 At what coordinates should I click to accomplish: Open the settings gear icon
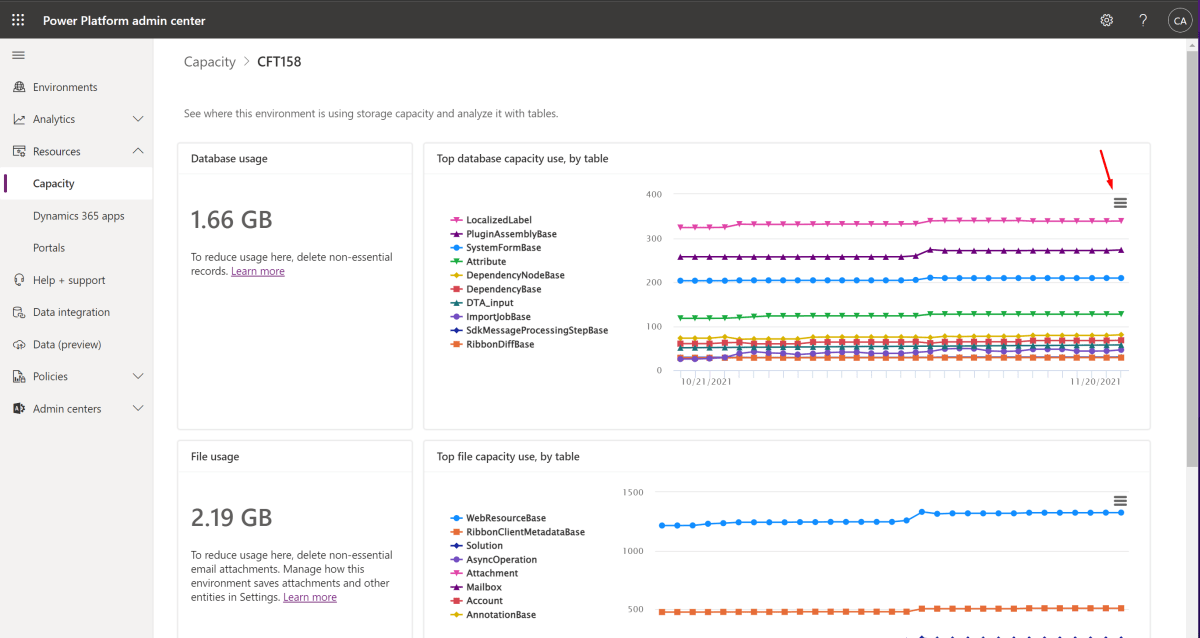point(1107,20)
